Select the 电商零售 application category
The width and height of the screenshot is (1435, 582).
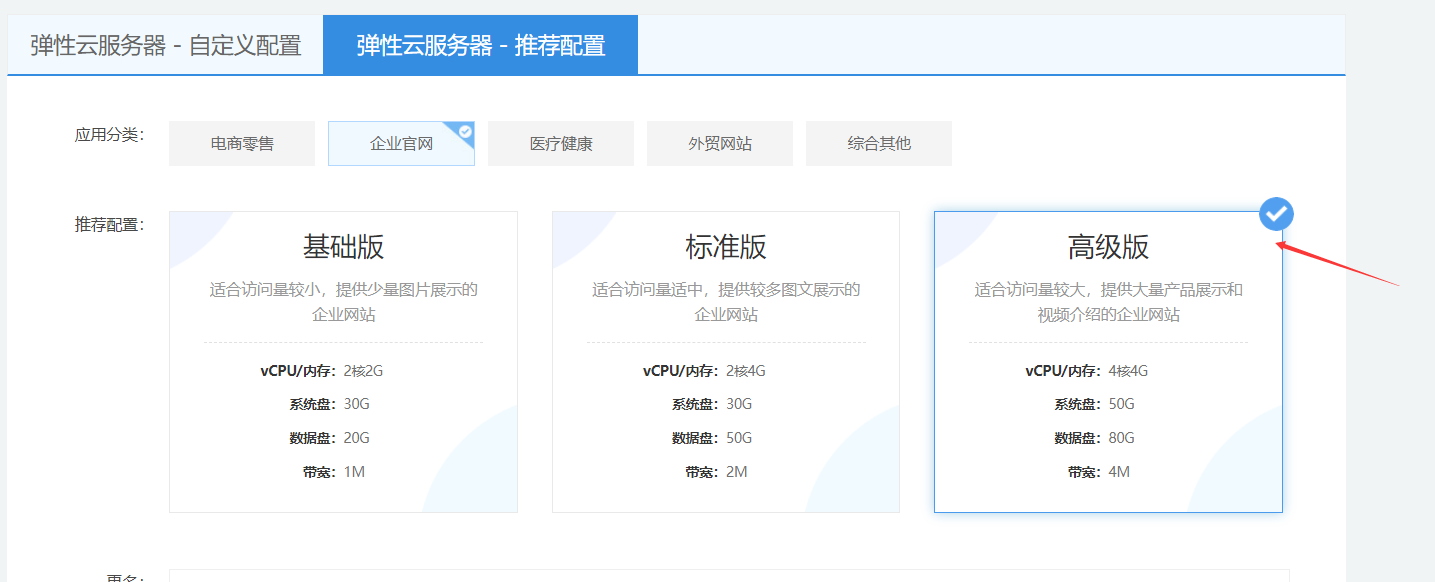point(241,143)
